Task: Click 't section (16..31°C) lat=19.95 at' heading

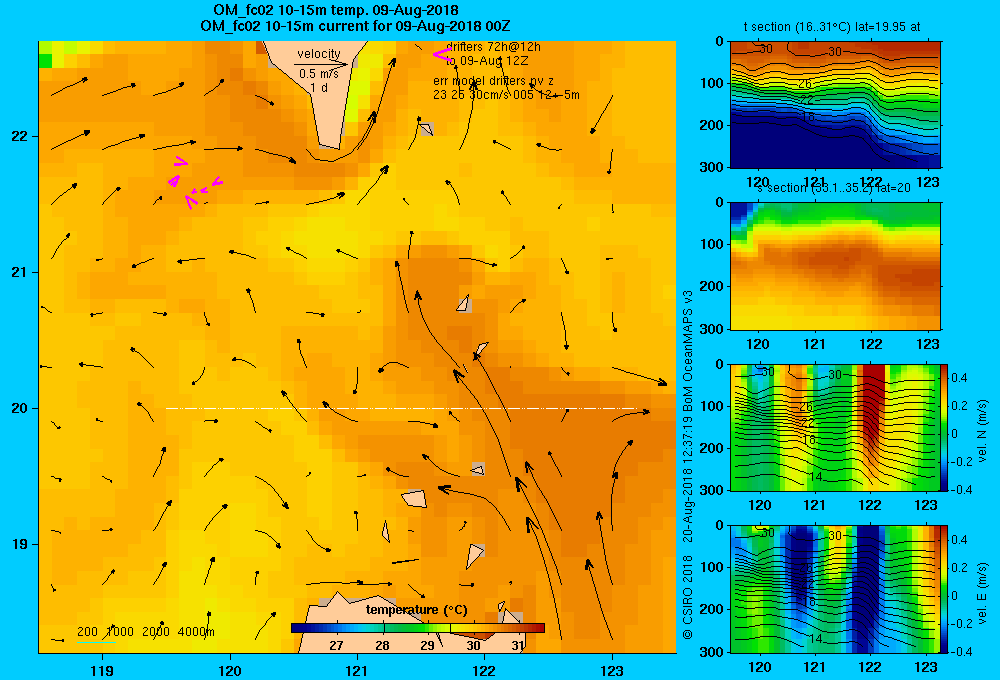Action: click(x=832, y=27)
